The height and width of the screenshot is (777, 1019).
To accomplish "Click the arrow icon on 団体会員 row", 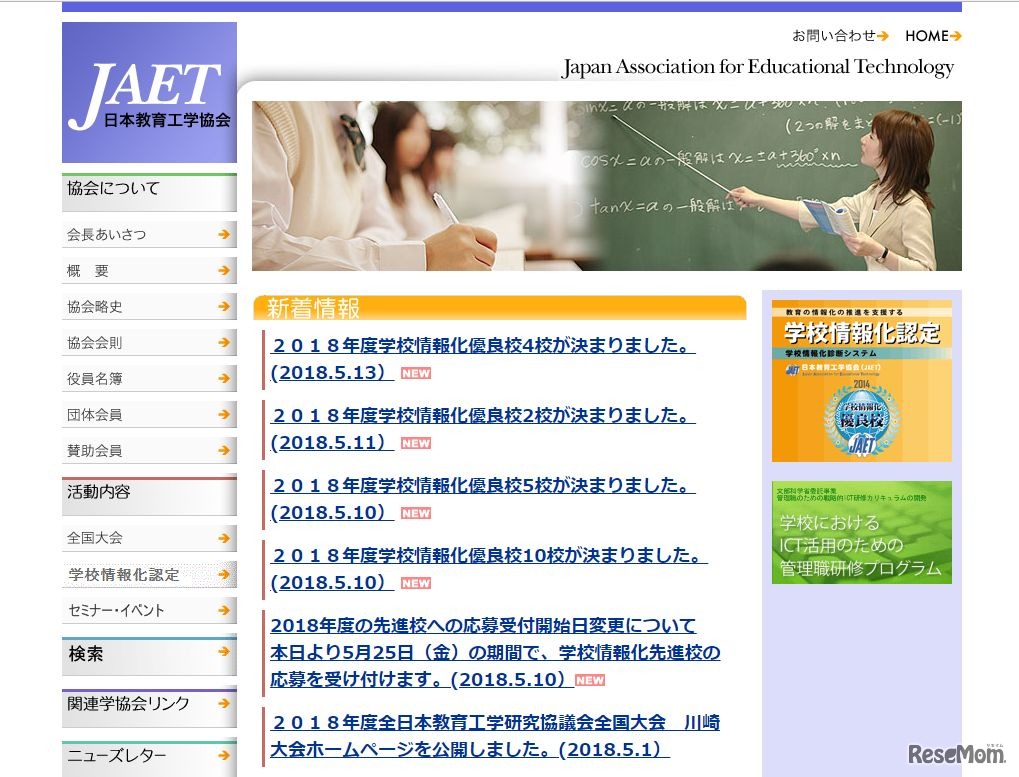I will tap(224, 414).
